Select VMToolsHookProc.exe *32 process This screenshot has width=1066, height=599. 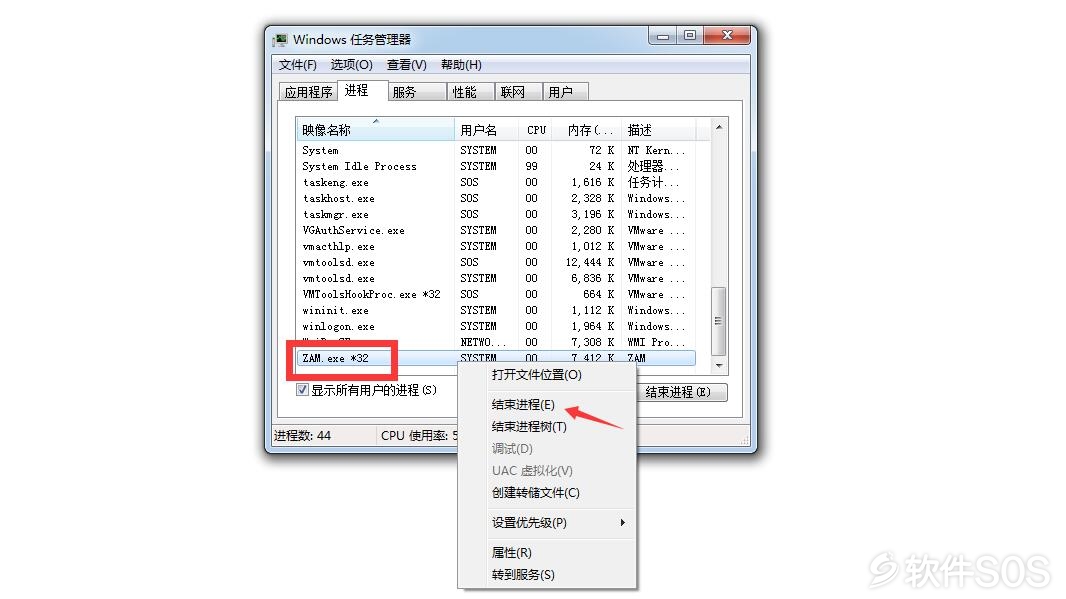(496, 294)
